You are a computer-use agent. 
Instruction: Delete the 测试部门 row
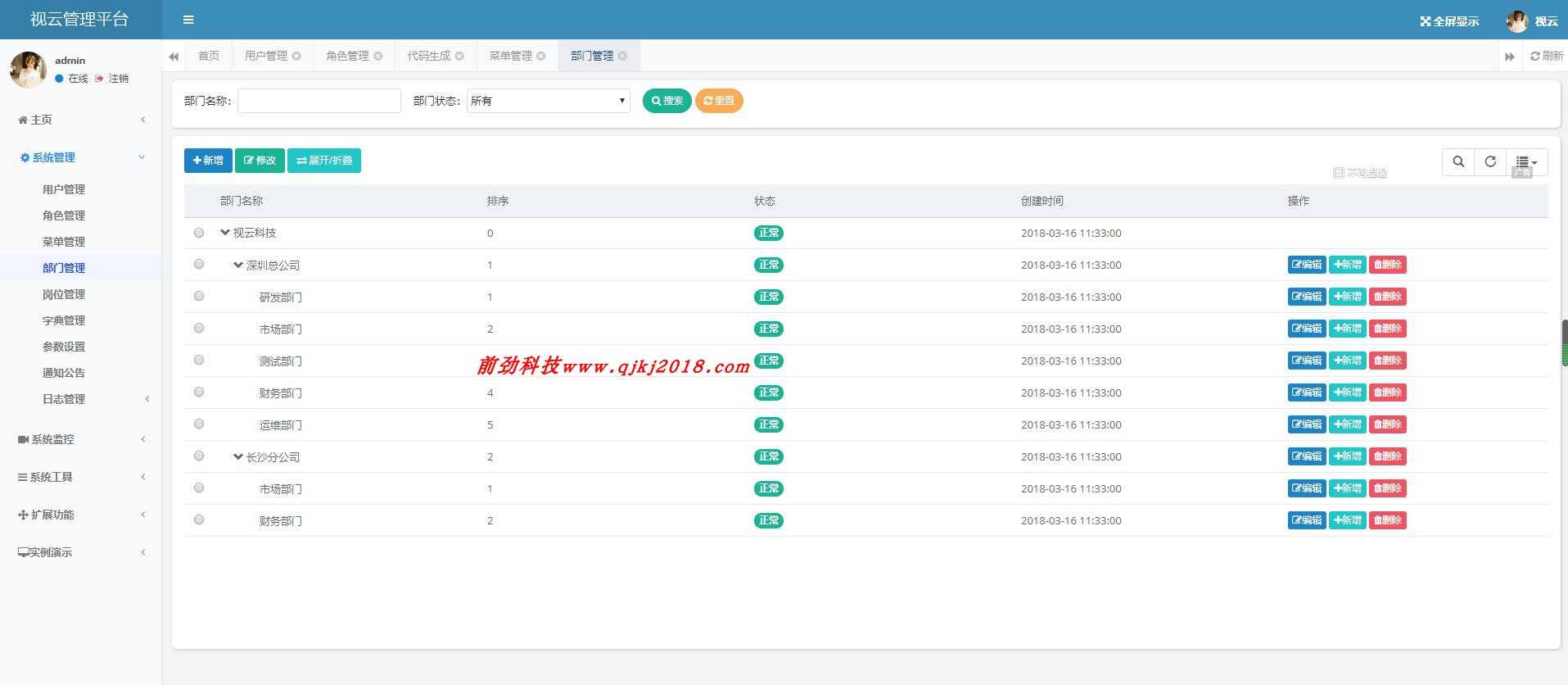tap(1388, 361)
